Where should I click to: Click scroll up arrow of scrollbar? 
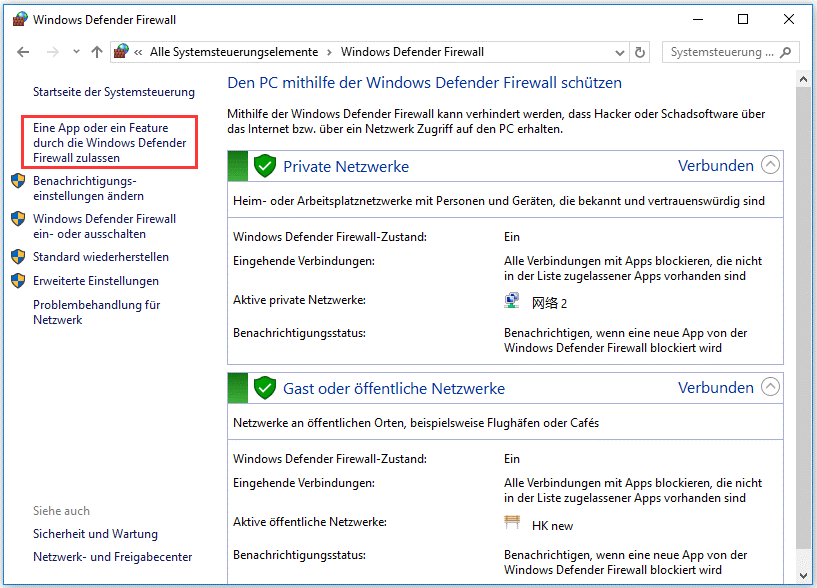click(x=803, y=80)
